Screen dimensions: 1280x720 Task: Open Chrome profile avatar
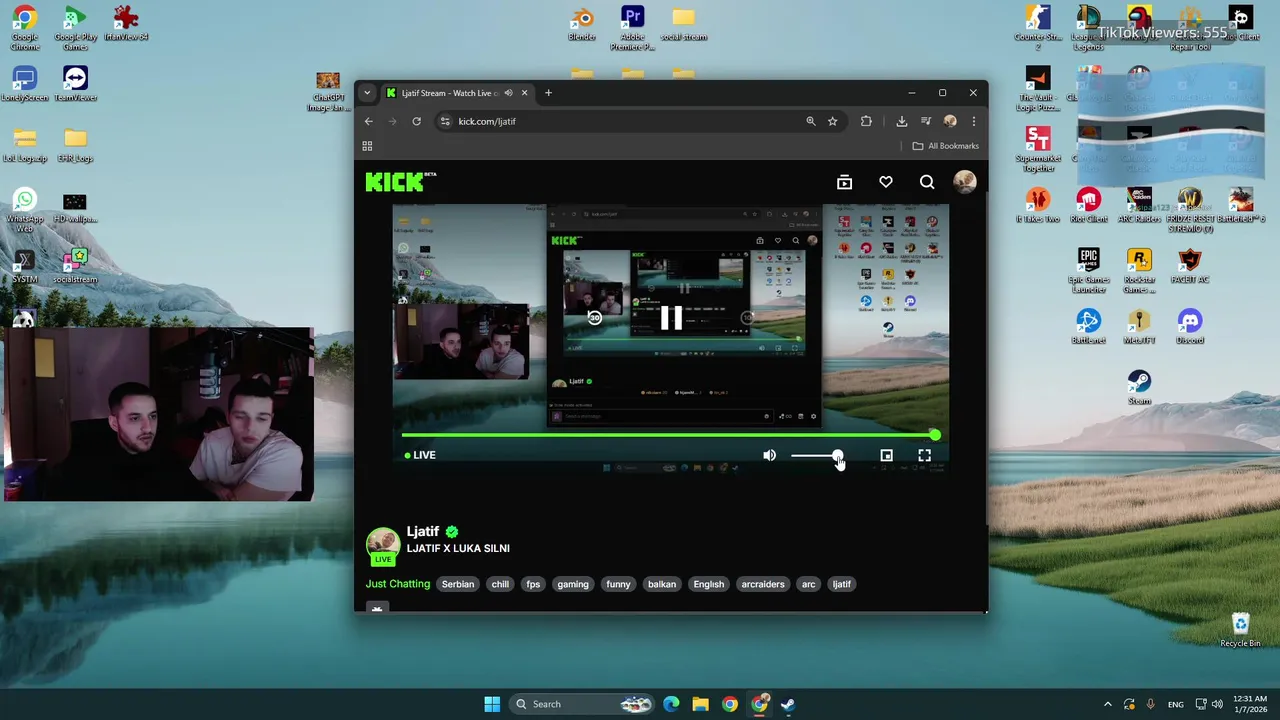pyautogui.click(x=950, y=121)
